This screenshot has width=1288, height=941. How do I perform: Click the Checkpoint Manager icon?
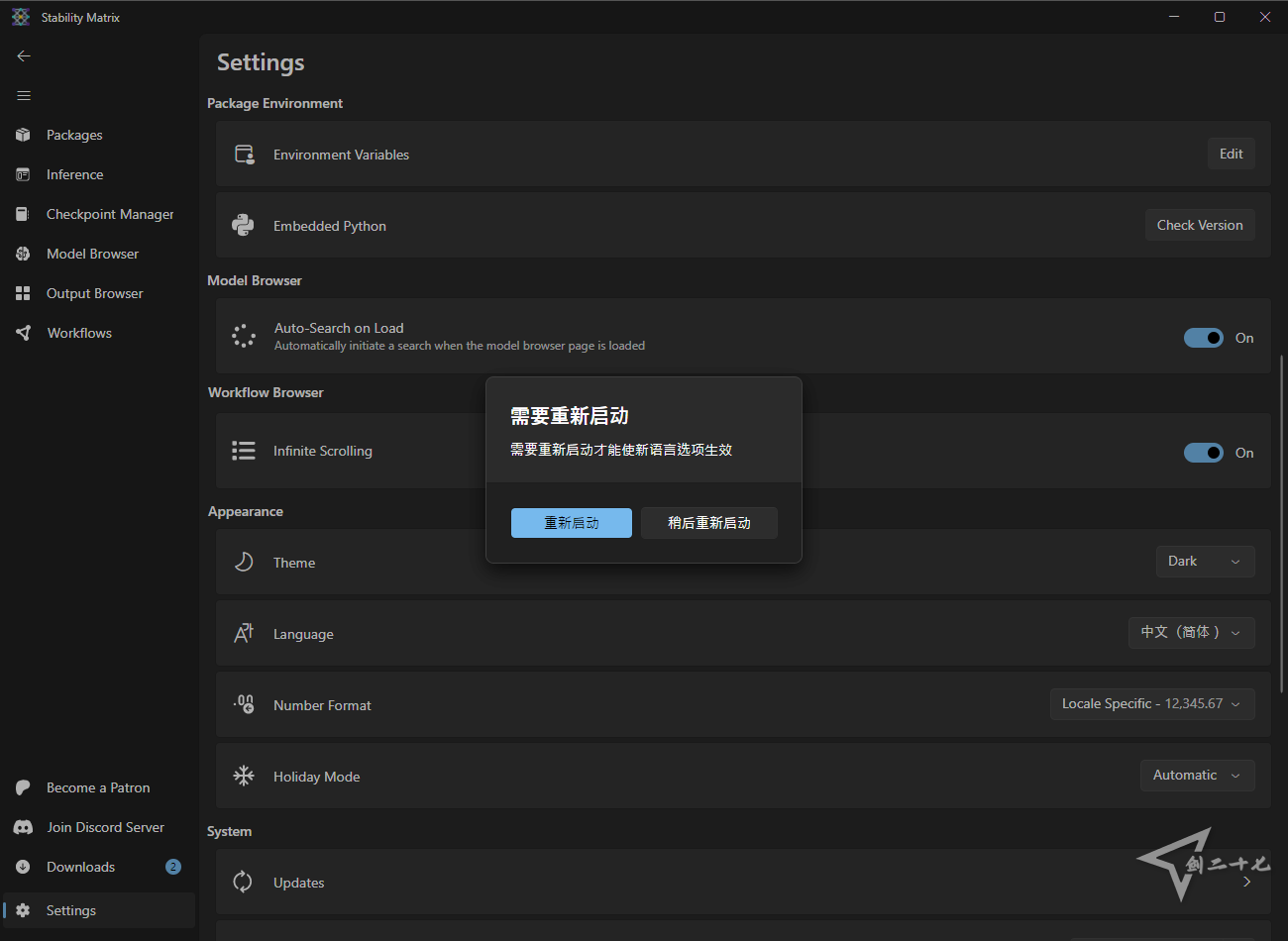23,214
